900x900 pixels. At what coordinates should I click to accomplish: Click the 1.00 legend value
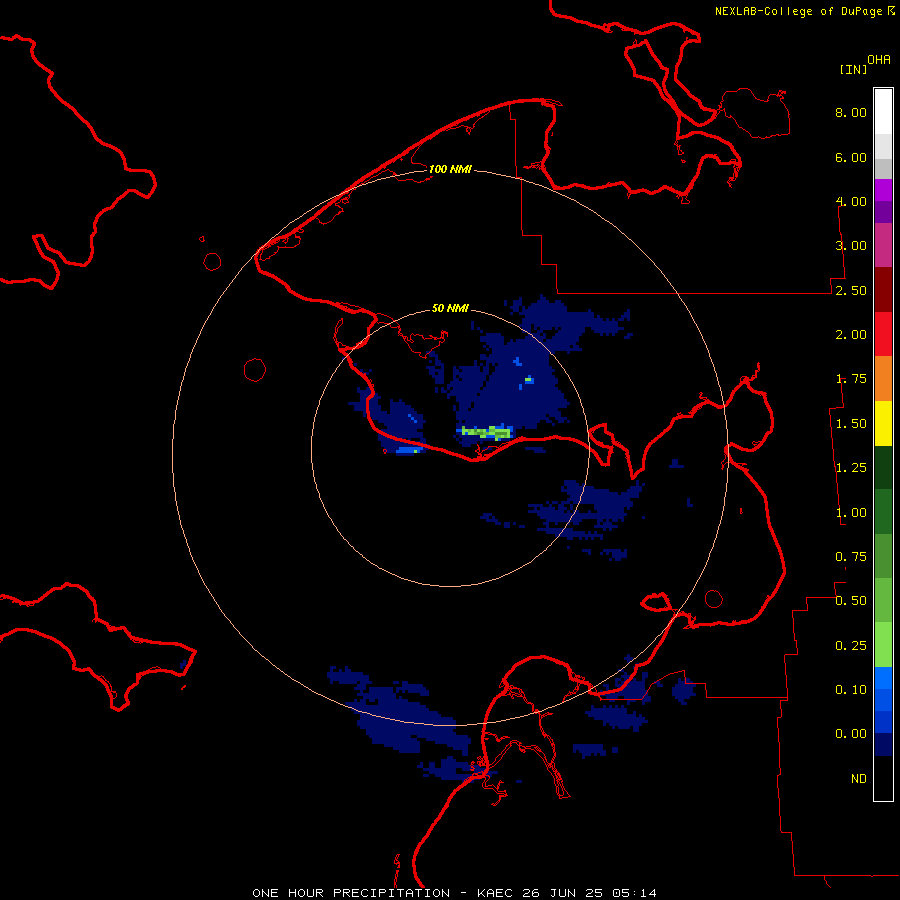851,513
